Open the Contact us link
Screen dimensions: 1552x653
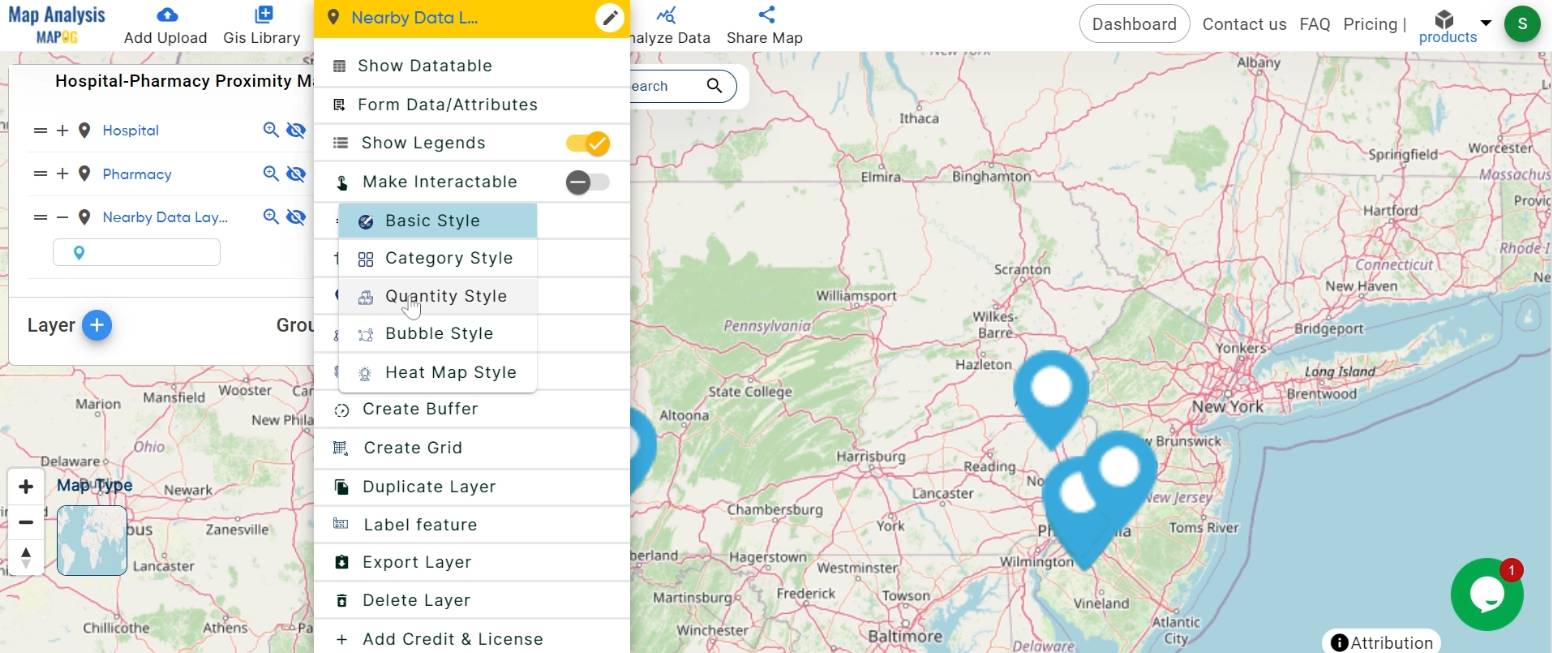[1244, 24]
